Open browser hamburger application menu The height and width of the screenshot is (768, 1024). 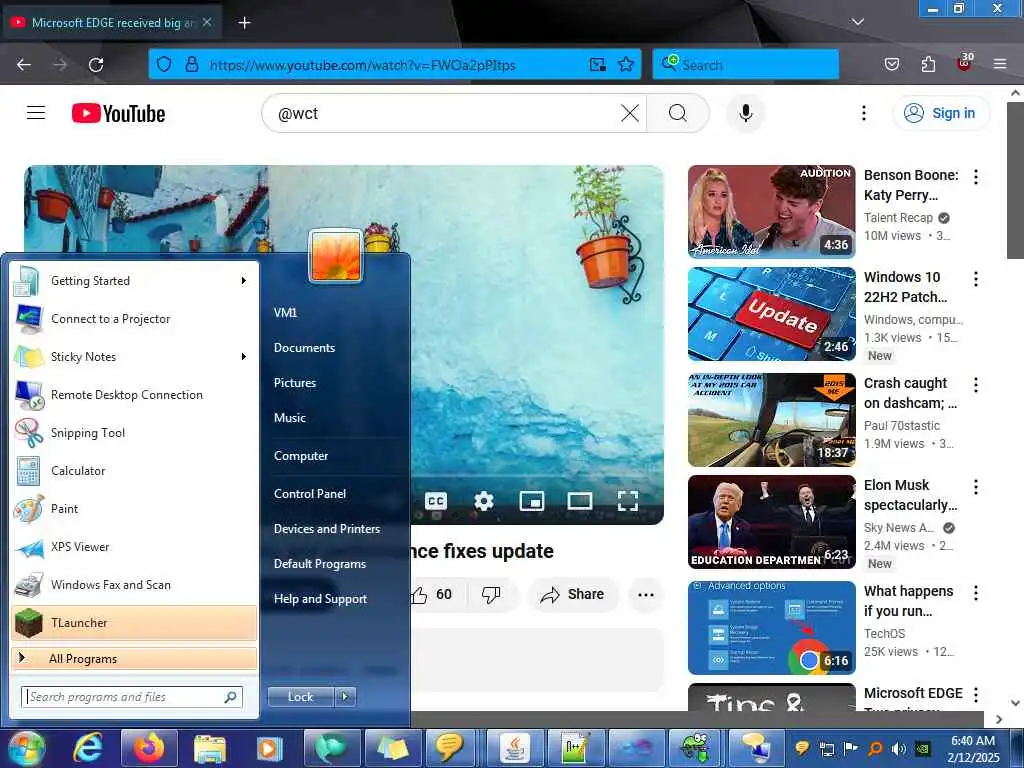[x=1000, y=64]
